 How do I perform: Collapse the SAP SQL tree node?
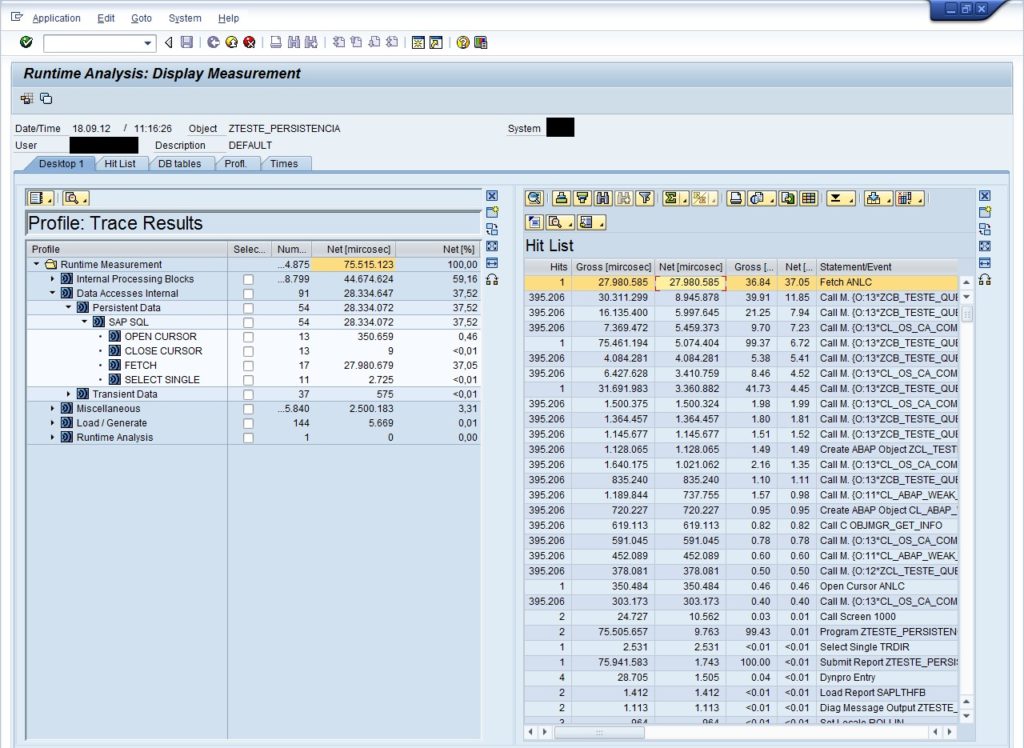click(x=84, y=322)
